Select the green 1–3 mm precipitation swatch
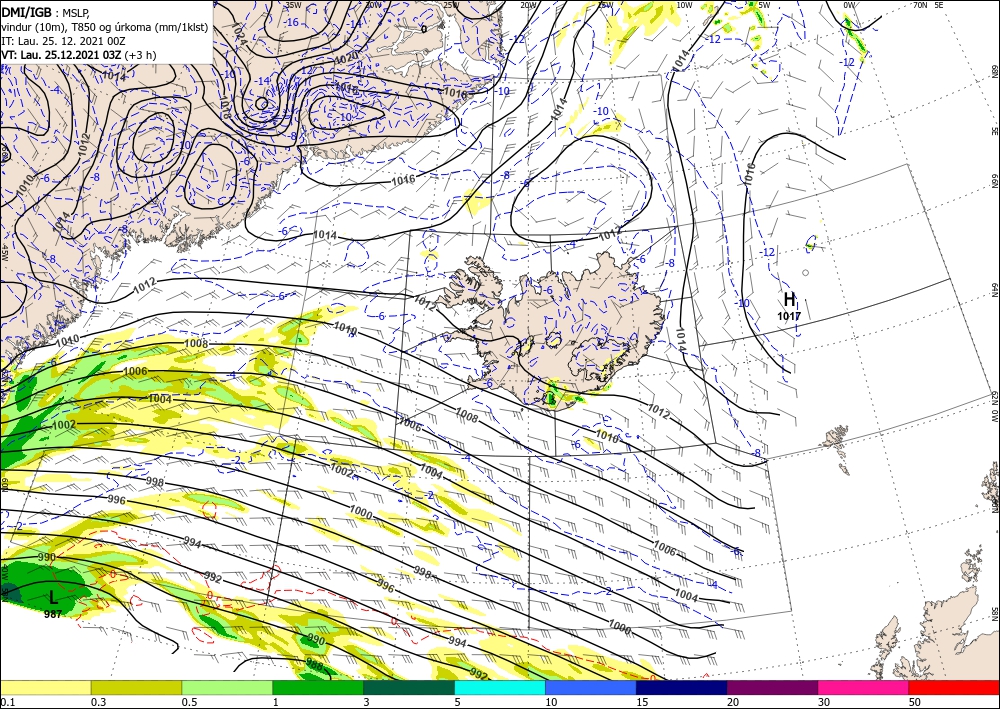 pos(318,687)
